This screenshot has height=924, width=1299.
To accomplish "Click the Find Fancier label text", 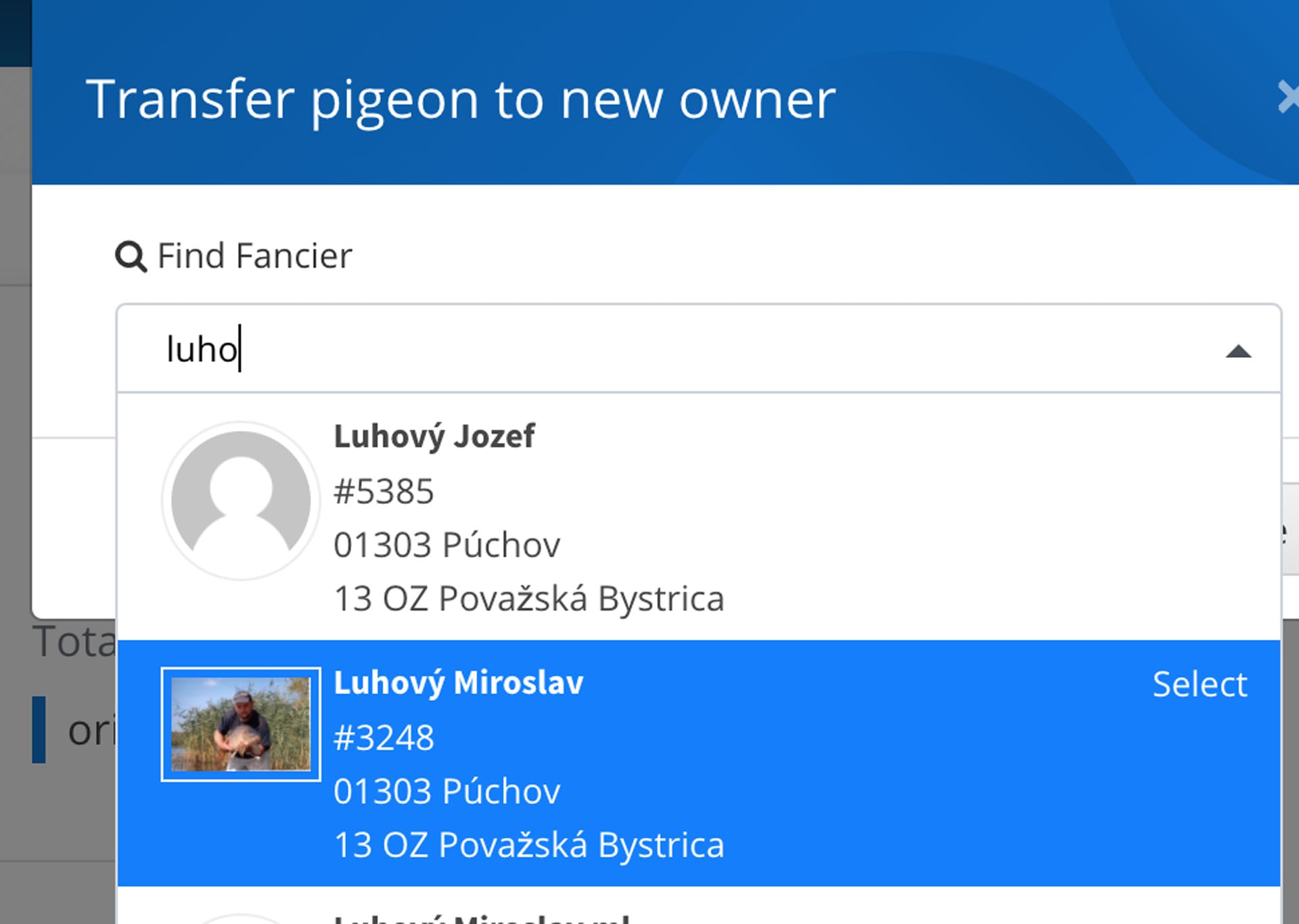I will click(x=254, y=256).
